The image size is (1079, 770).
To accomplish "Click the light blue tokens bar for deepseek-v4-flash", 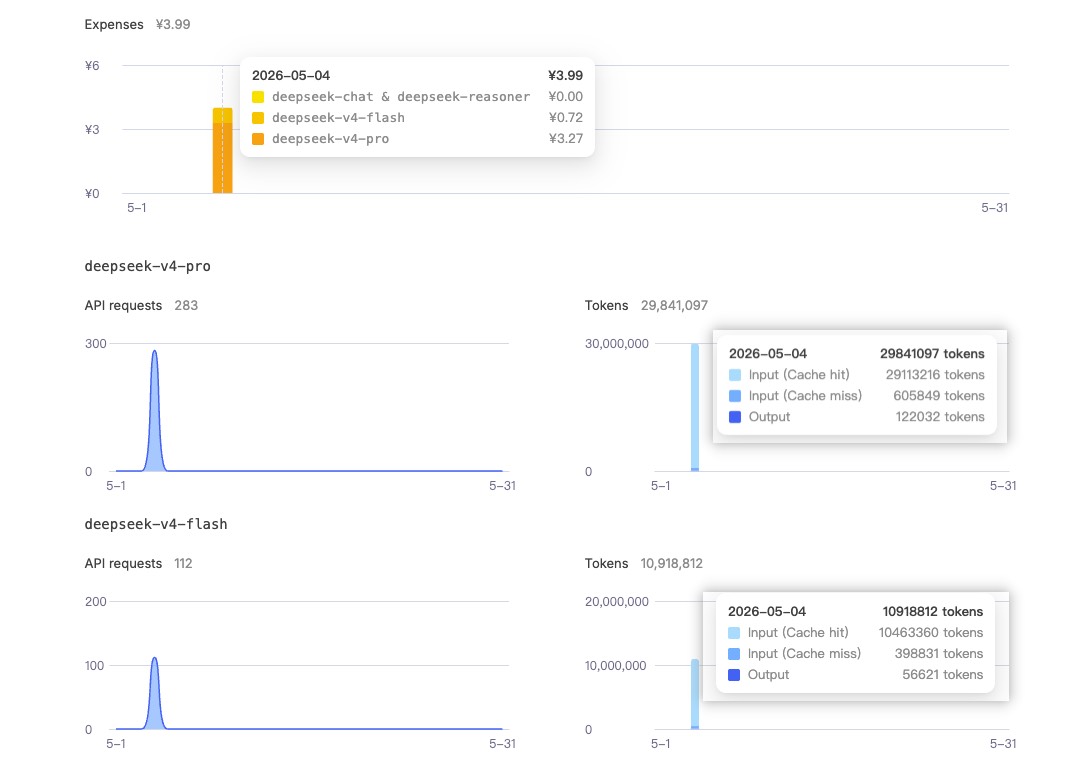I will [x=695, y=692].
